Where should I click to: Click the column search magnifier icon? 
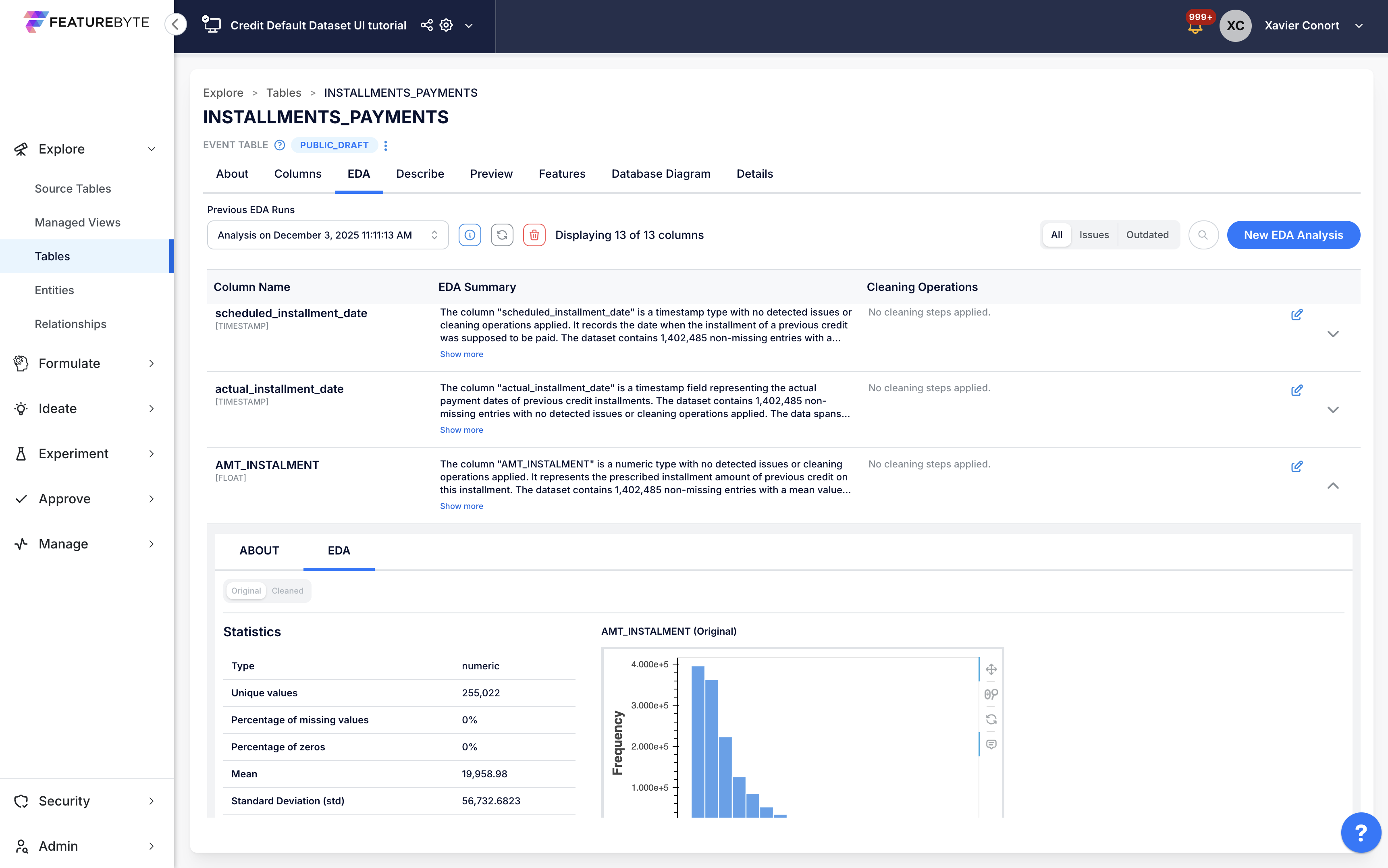point(1203,235)
